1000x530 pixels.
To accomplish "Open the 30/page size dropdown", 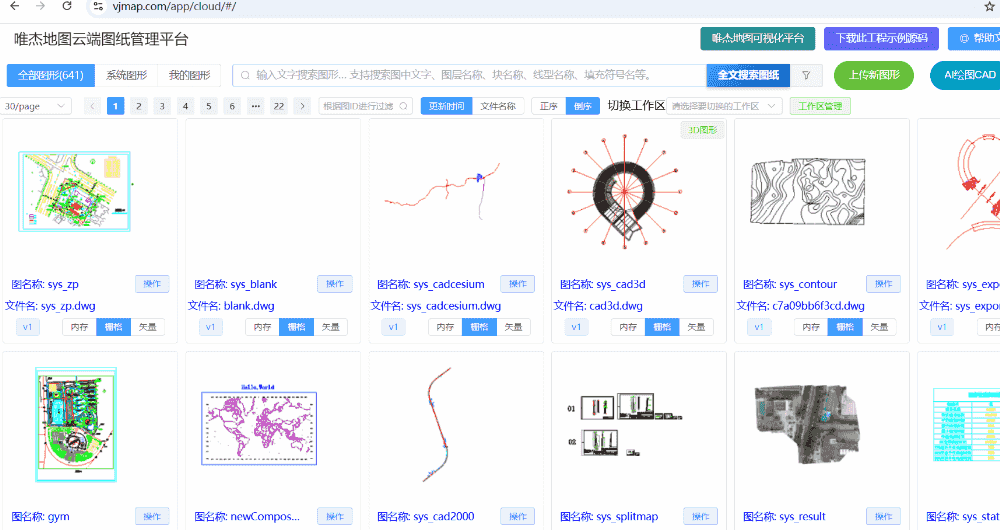I will 36,107.
